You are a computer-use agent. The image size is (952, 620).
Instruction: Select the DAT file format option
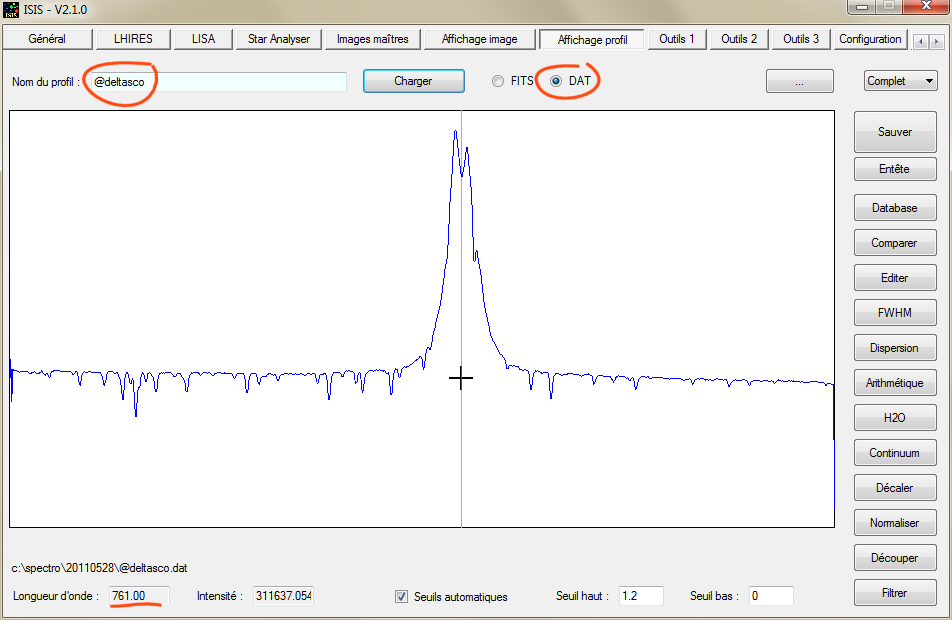tap(557, 81)
